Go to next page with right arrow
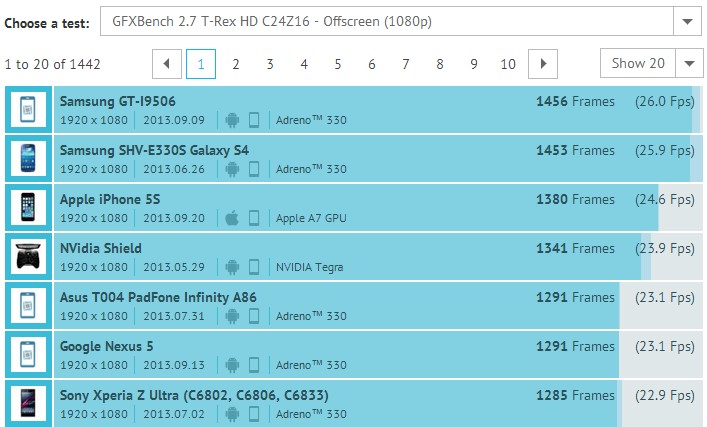The height and width of the screenshot is (427, 707). coord(543,64)
